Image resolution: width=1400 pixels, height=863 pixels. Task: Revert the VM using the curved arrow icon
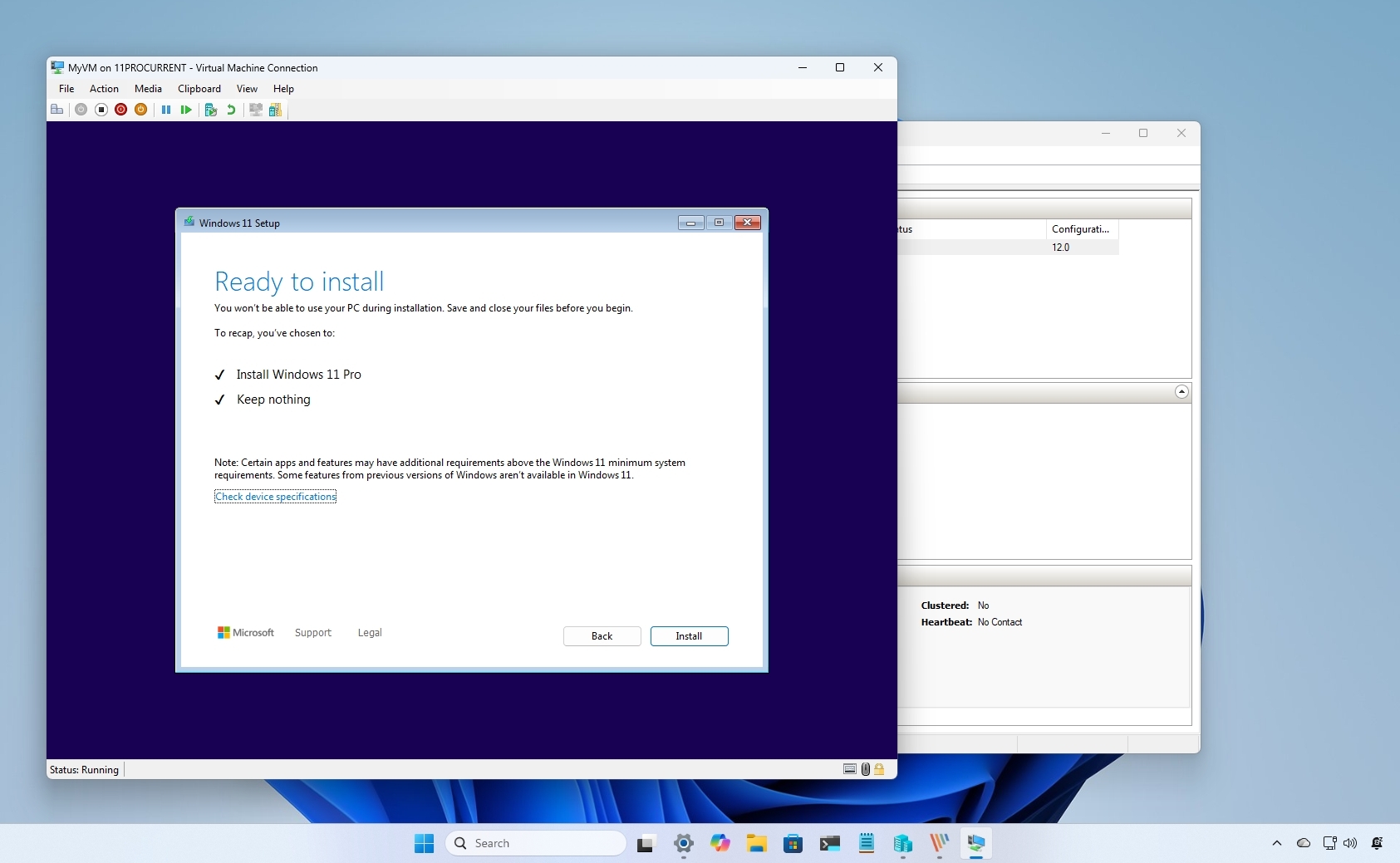pyautogui.click(x=230, y=110)
